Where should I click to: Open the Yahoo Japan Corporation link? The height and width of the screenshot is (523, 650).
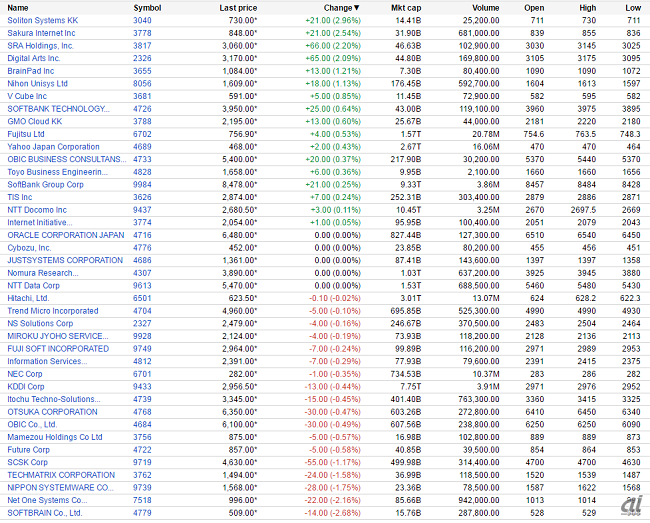53,147
